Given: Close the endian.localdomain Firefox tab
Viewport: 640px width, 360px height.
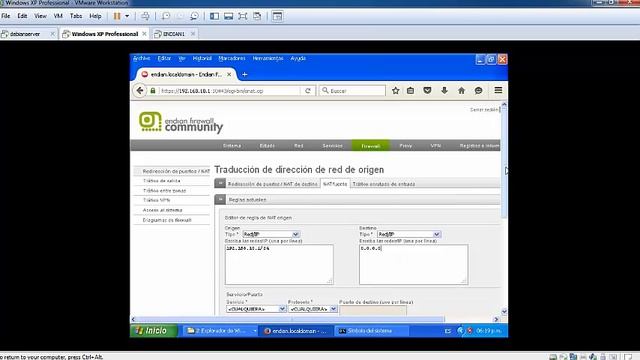Looking at the screenshot, I should coord(229,74).
